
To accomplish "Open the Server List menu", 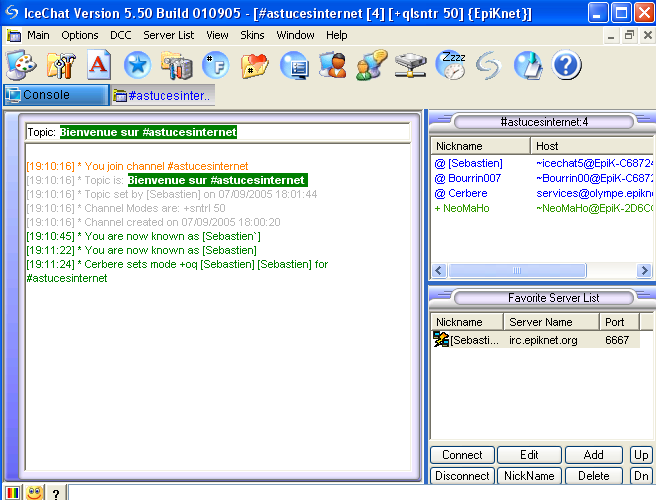I will 169,35.
